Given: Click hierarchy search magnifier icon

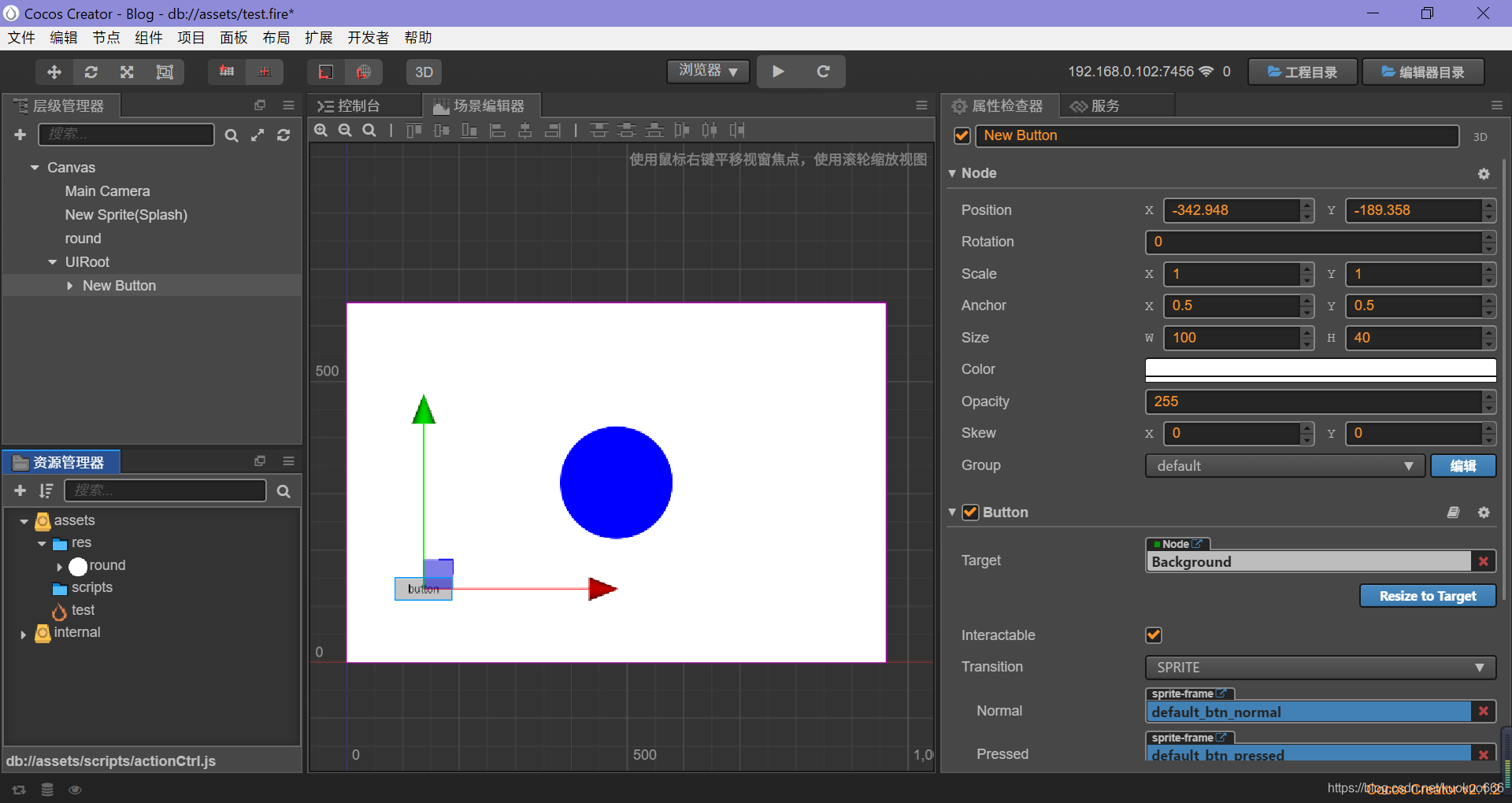Looking at the screenshot, I should 232,135.
